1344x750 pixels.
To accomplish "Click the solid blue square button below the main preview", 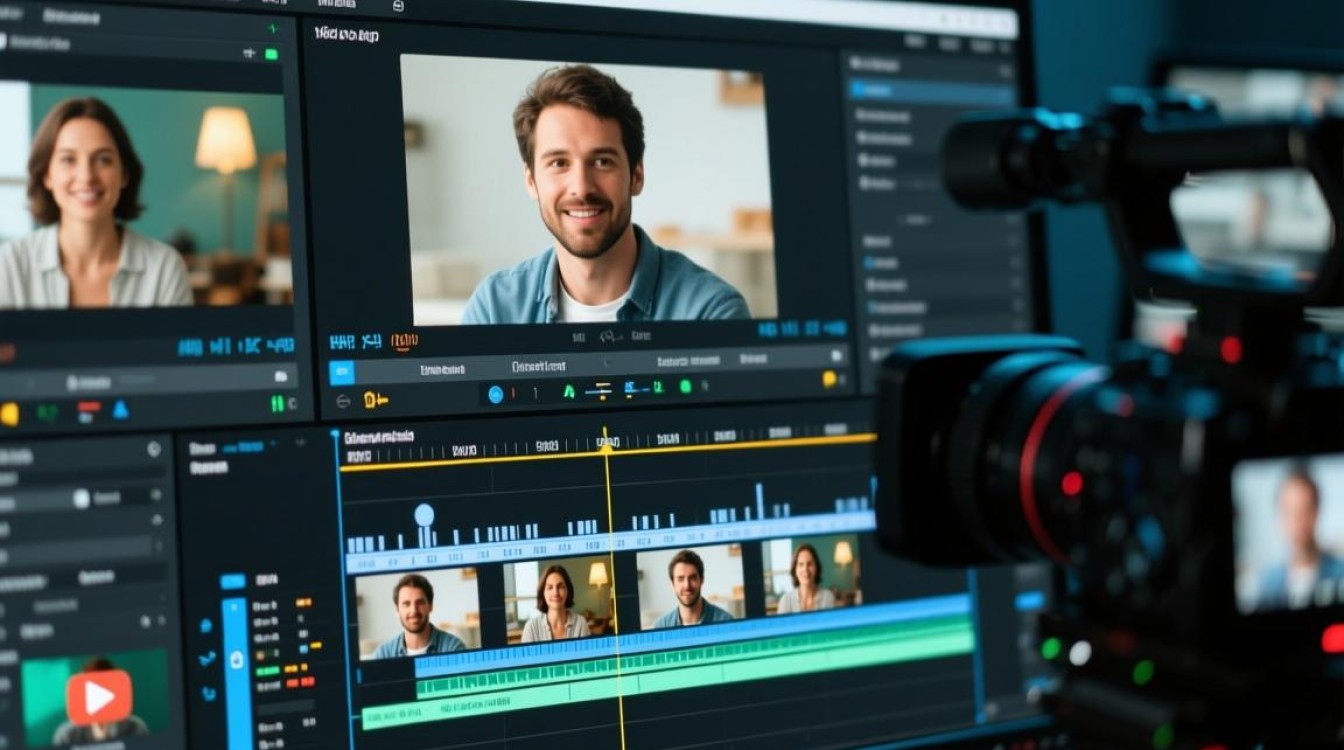I will pyautogui.click(x=342, y=373).
